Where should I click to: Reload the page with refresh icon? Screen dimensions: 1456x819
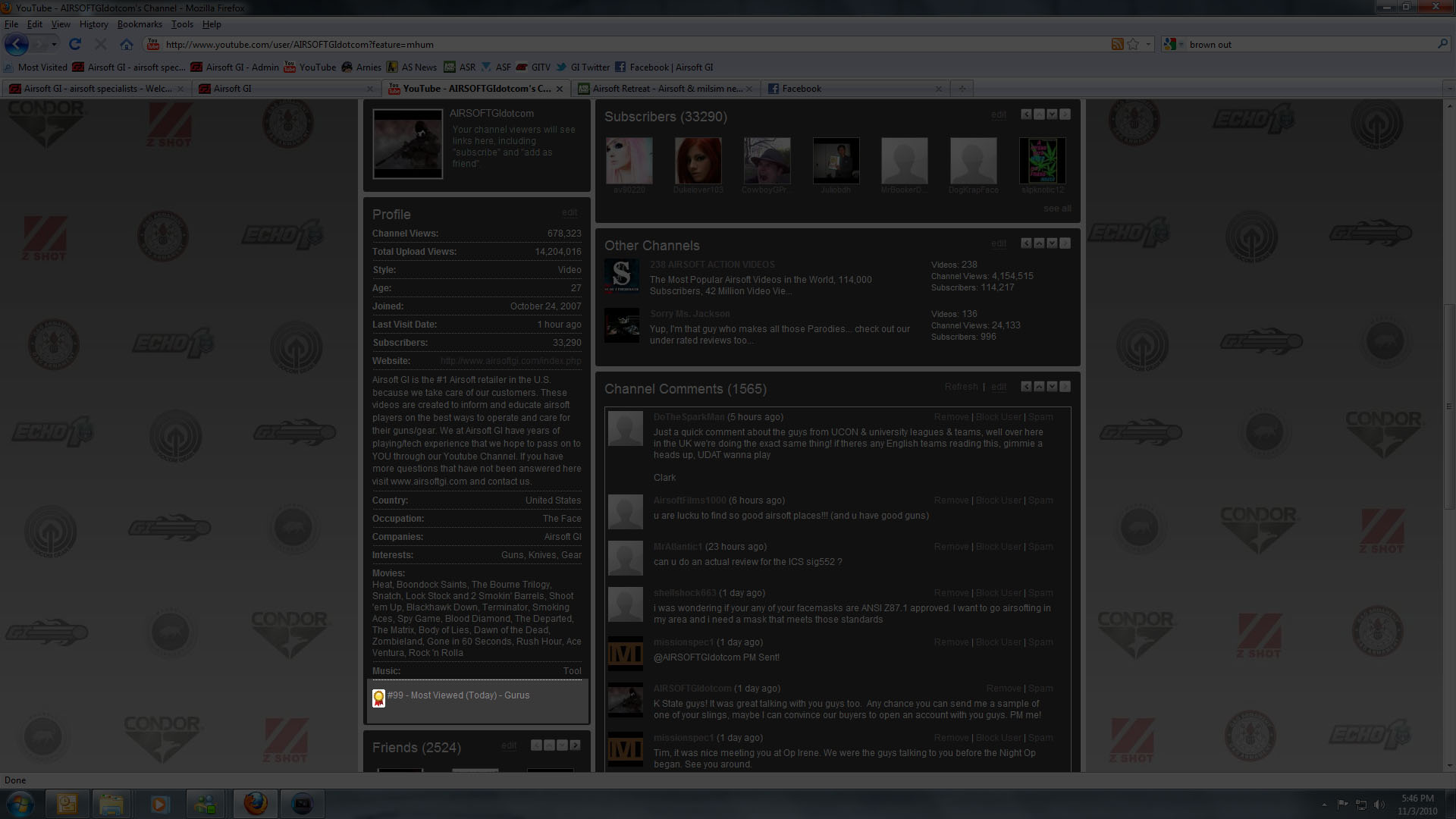coord(75,44)
